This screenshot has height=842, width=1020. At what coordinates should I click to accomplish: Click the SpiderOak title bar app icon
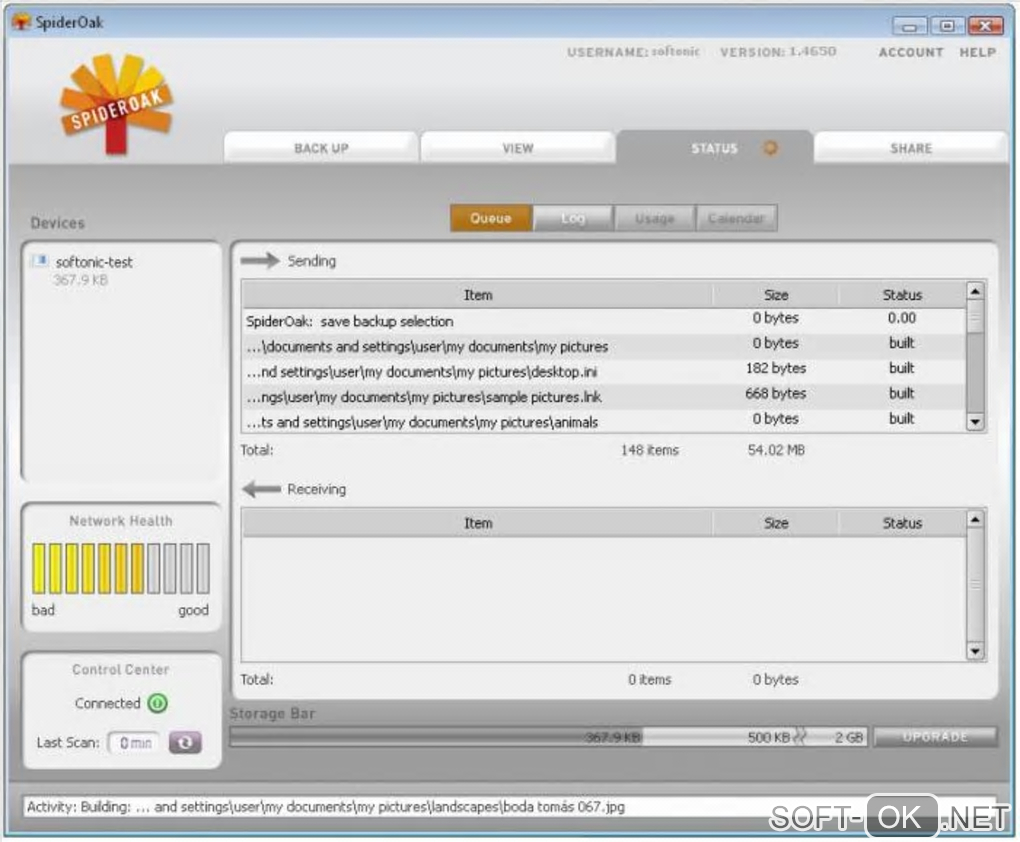21,21
